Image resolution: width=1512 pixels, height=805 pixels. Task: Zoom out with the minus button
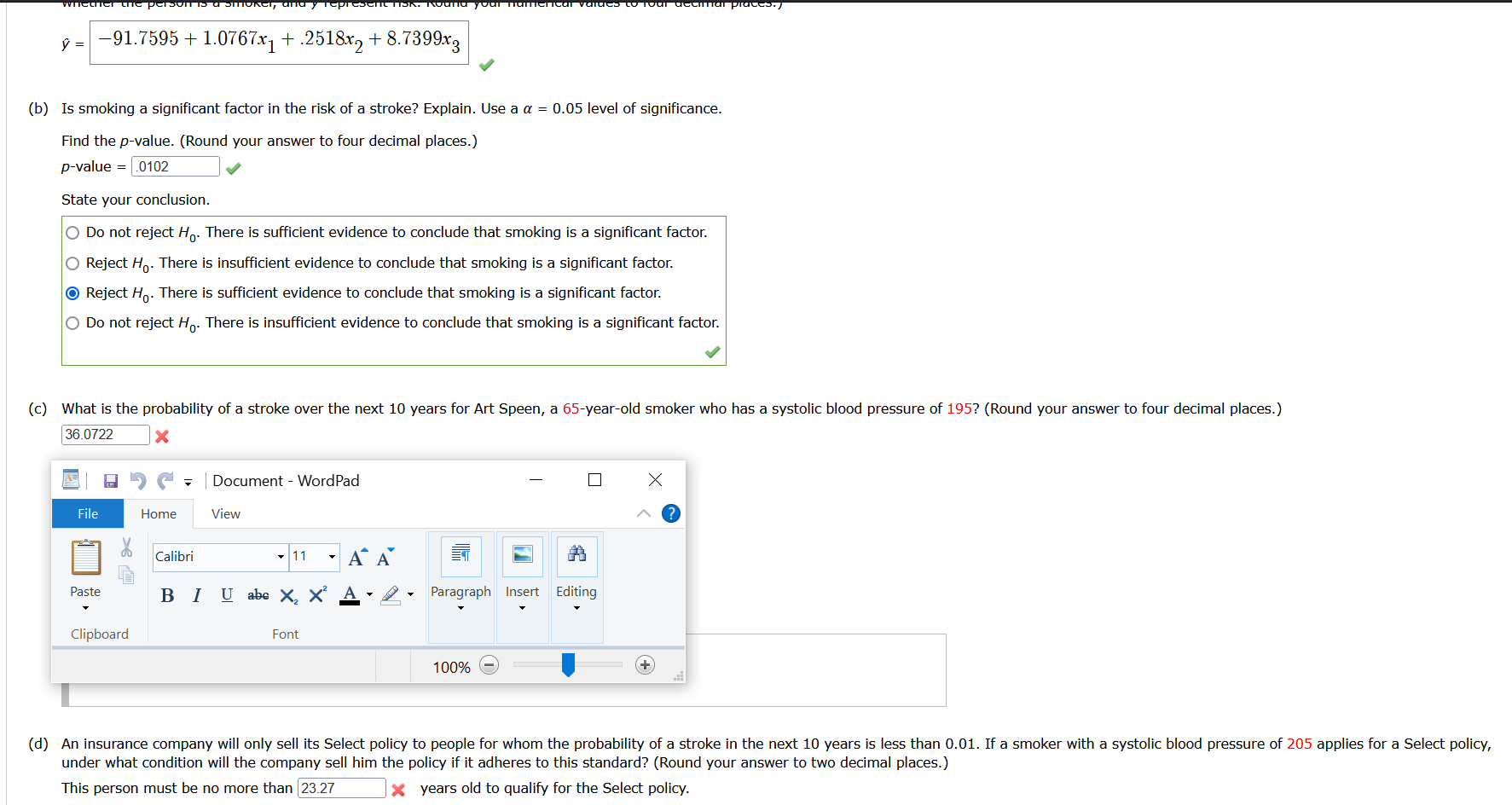489,665
